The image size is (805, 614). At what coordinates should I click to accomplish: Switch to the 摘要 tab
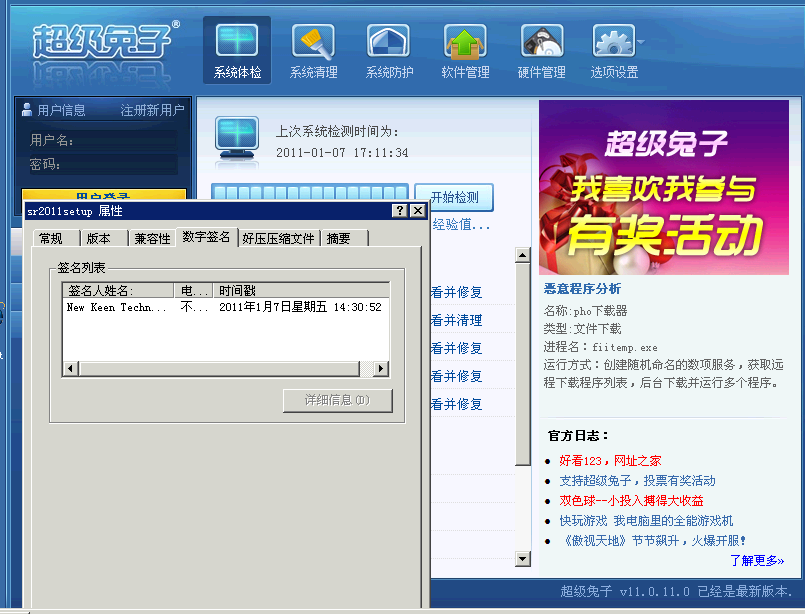pos(344,238)
